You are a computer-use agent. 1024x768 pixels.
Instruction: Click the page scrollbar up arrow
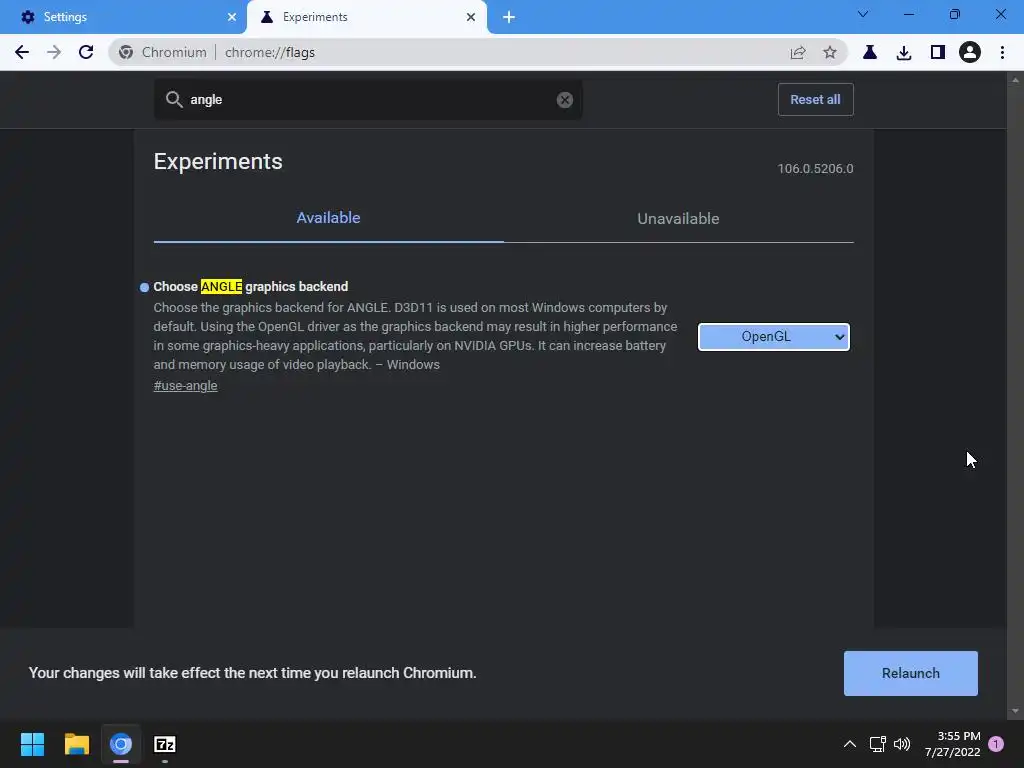(x=1015, y=80)
